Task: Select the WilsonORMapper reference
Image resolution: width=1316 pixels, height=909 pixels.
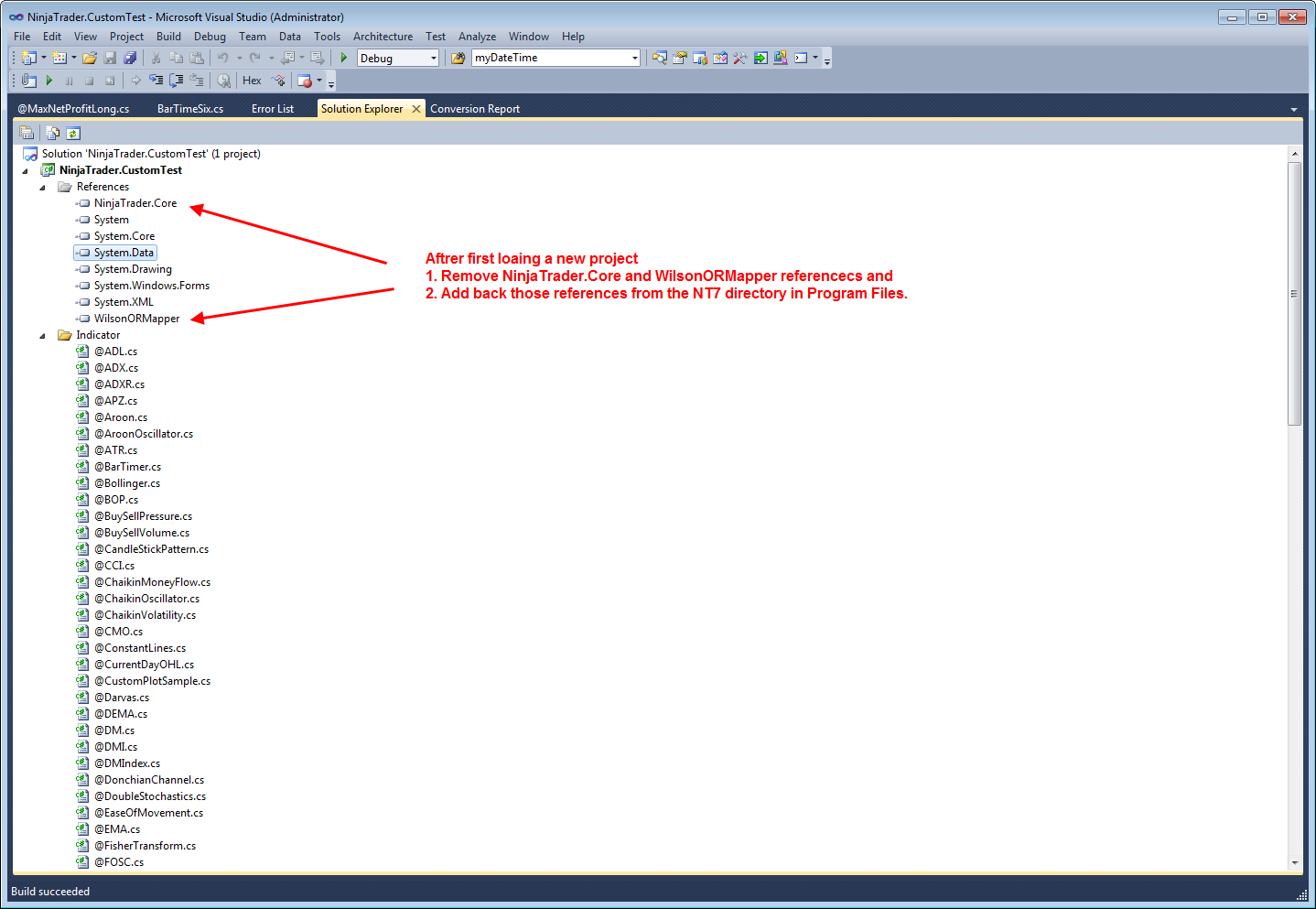Action: (x=136, y=319)
